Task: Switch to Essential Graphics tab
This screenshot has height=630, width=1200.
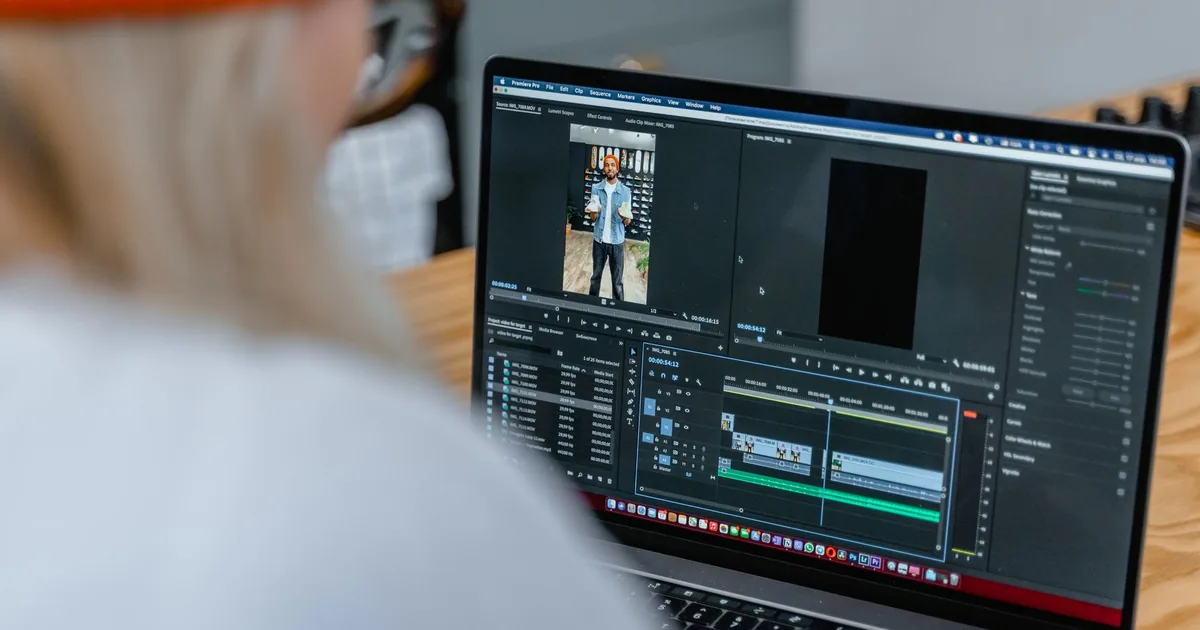Action: pos(1097,182)
